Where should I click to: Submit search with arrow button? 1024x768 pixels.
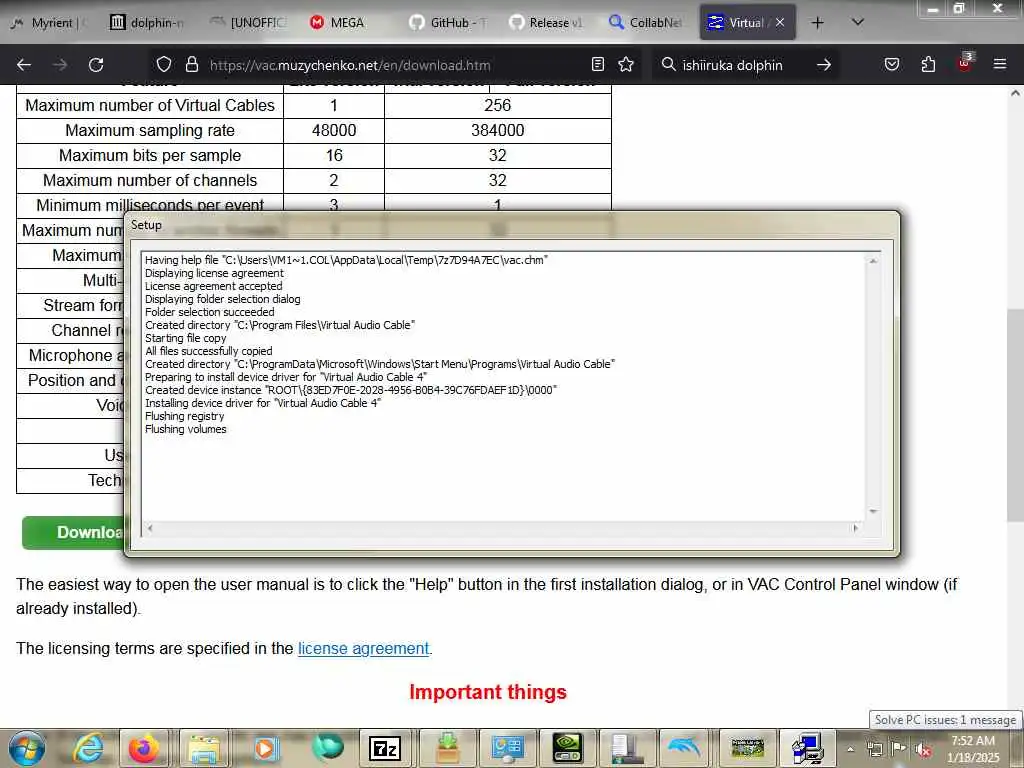824,65
